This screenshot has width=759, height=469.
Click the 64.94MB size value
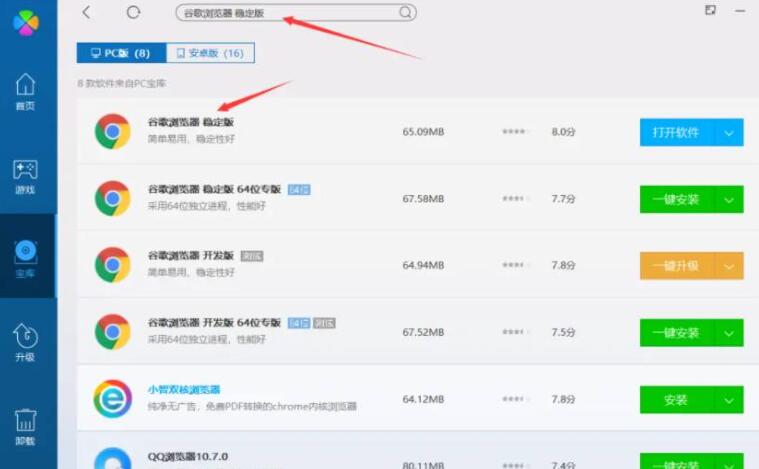click(423, 265)
